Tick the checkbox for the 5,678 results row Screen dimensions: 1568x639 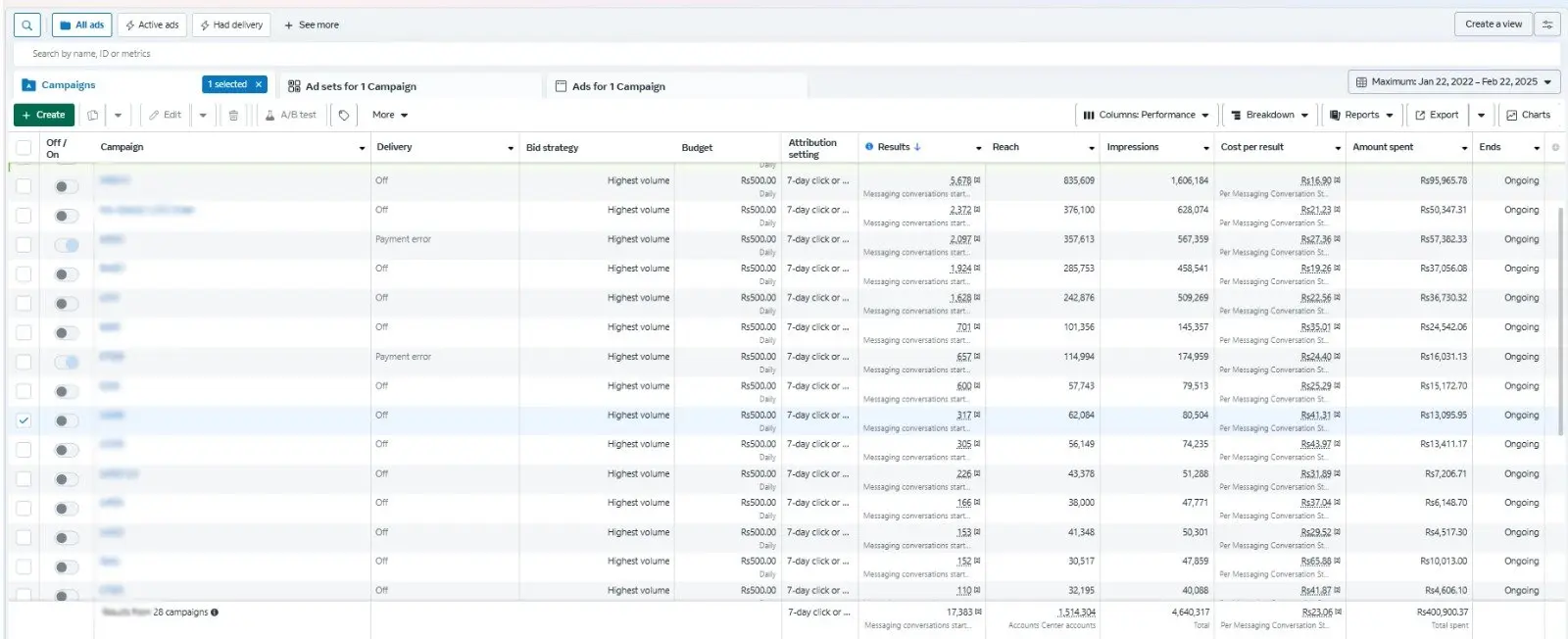pos(24,186)
